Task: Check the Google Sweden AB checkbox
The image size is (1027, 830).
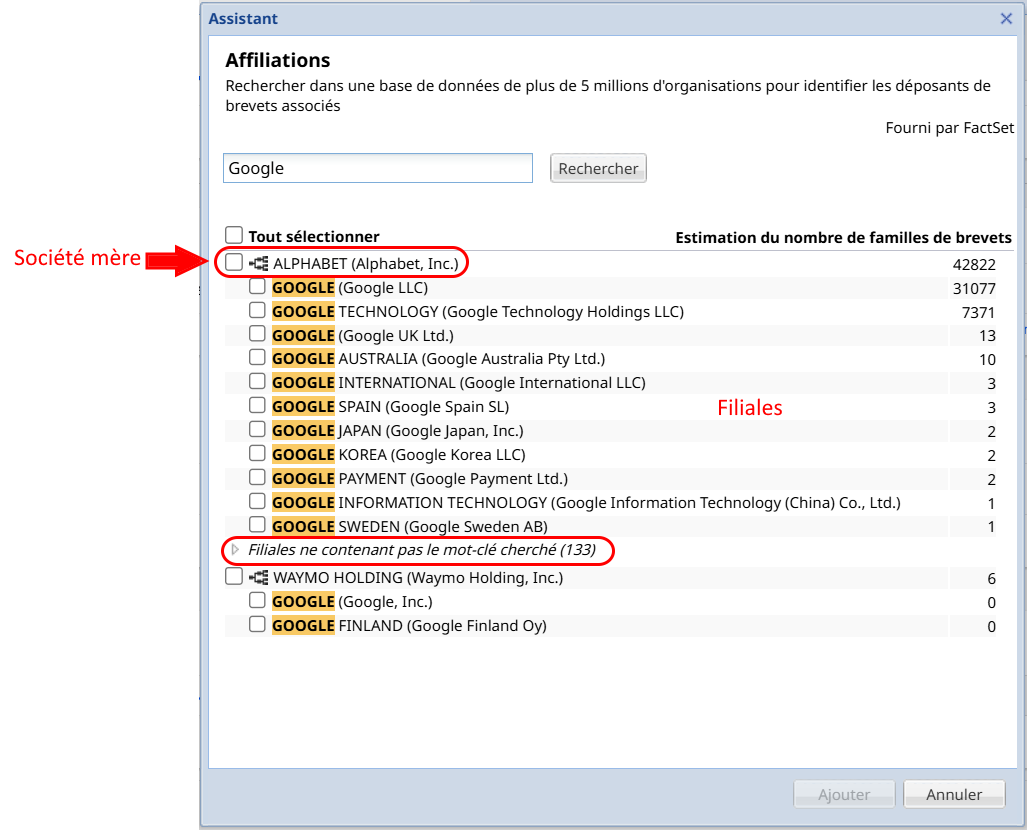Action: pos(257,525)
